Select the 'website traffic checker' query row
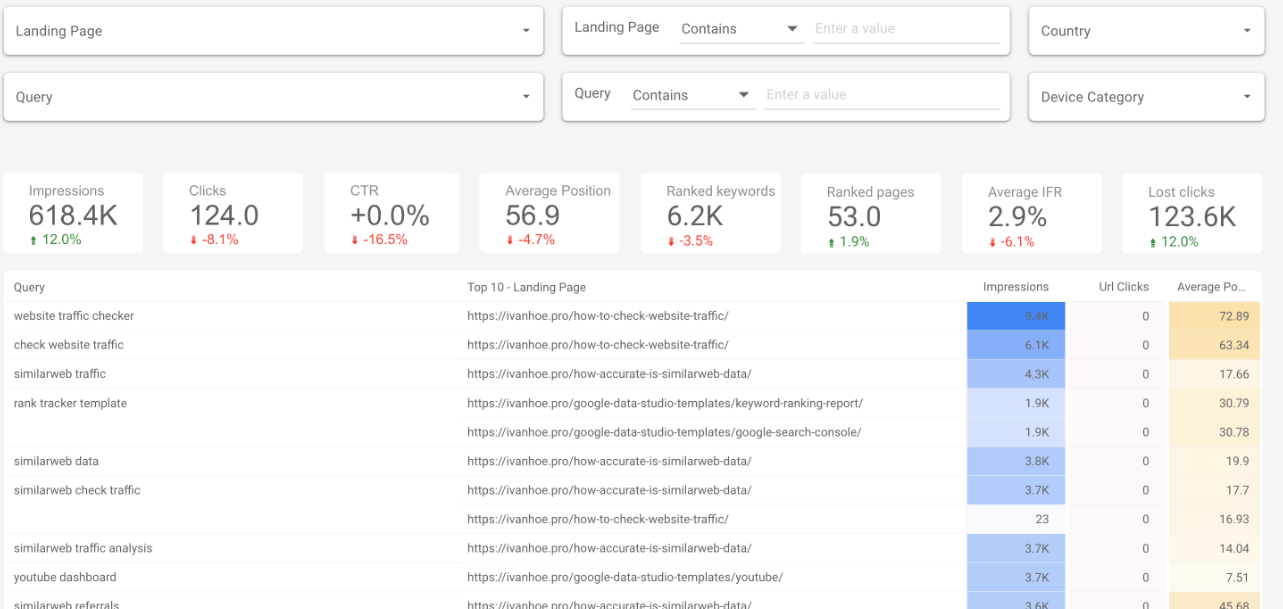This screenshot has height=609, width=1283. pyautogui.click(x=74, y=316)
